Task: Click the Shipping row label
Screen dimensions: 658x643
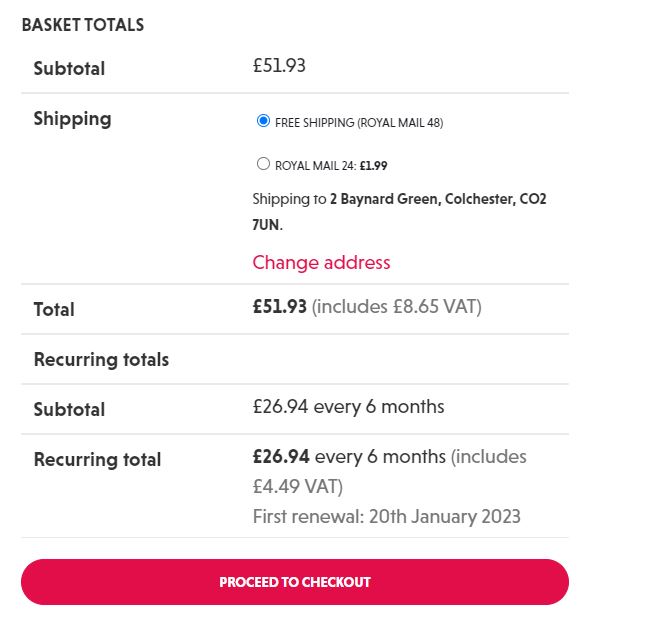Action: pos(72,119)
